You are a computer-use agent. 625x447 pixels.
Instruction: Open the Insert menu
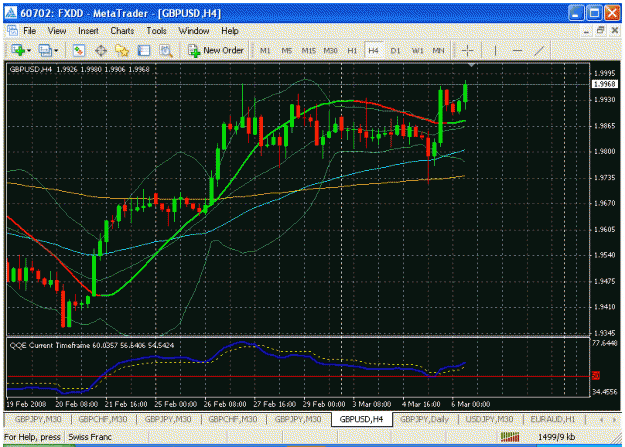click(88, 31)
